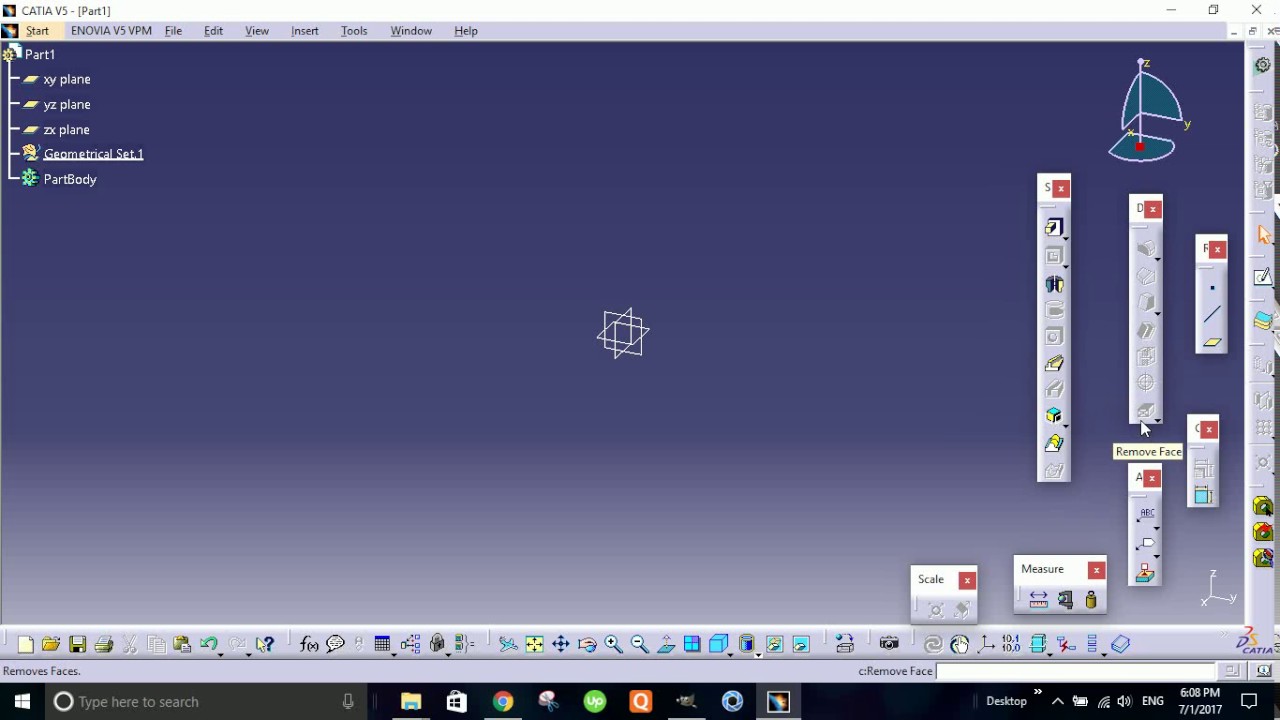
Task: Open the Insert menu
Action: click(305, 31)
